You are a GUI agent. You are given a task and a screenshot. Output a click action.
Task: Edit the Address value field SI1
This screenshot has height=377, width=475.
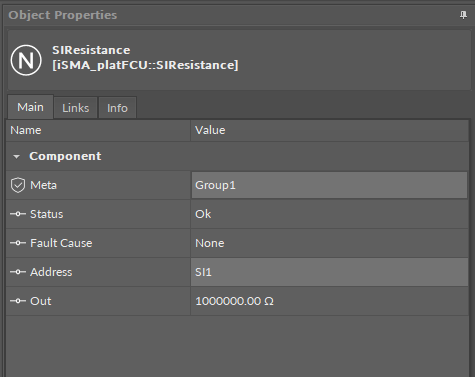tap(329, 272)
